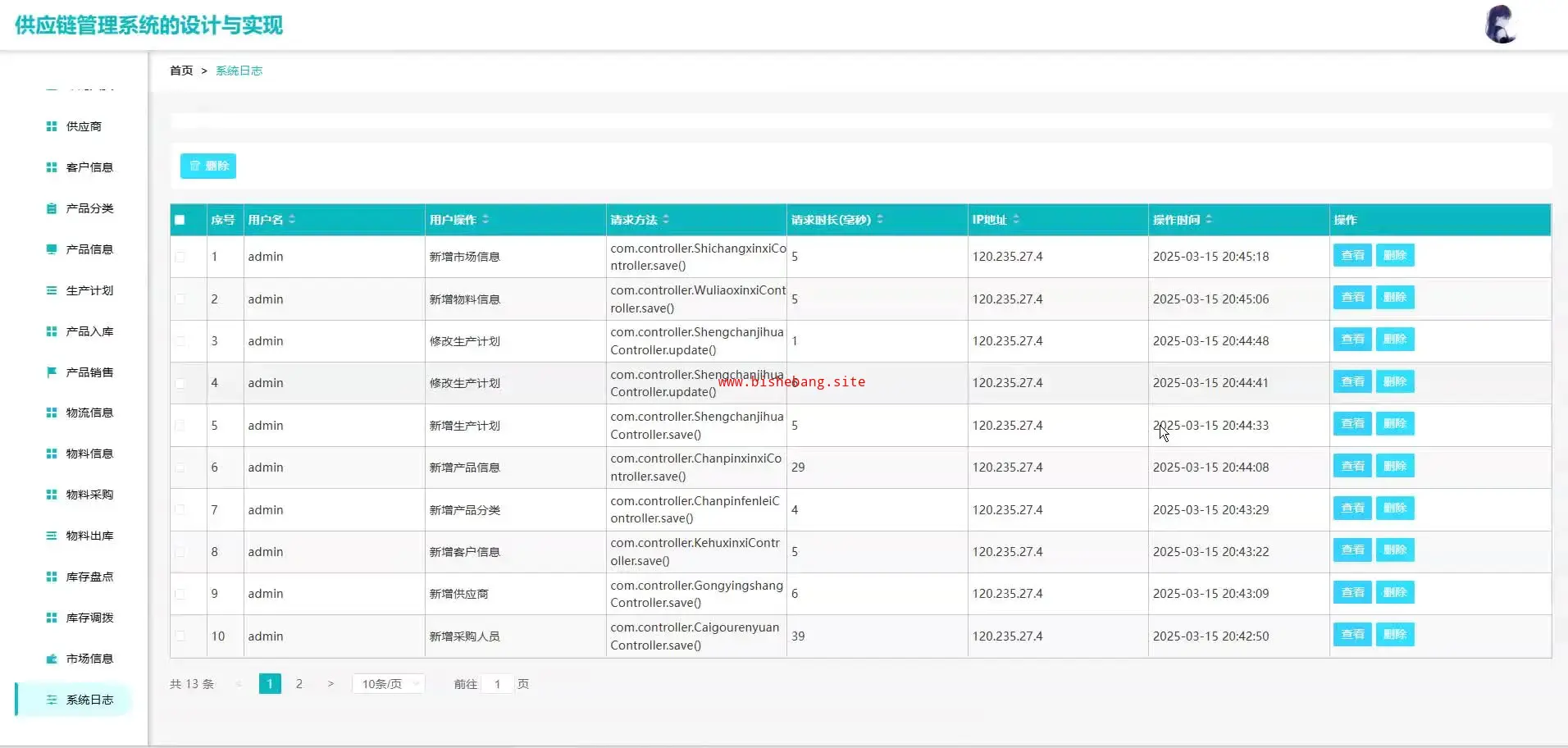Screen dimensions: 1568x748
Task: Open 库存盘点 menu item in sidebar
Action: pyautogui.click(x=89, y=577)
